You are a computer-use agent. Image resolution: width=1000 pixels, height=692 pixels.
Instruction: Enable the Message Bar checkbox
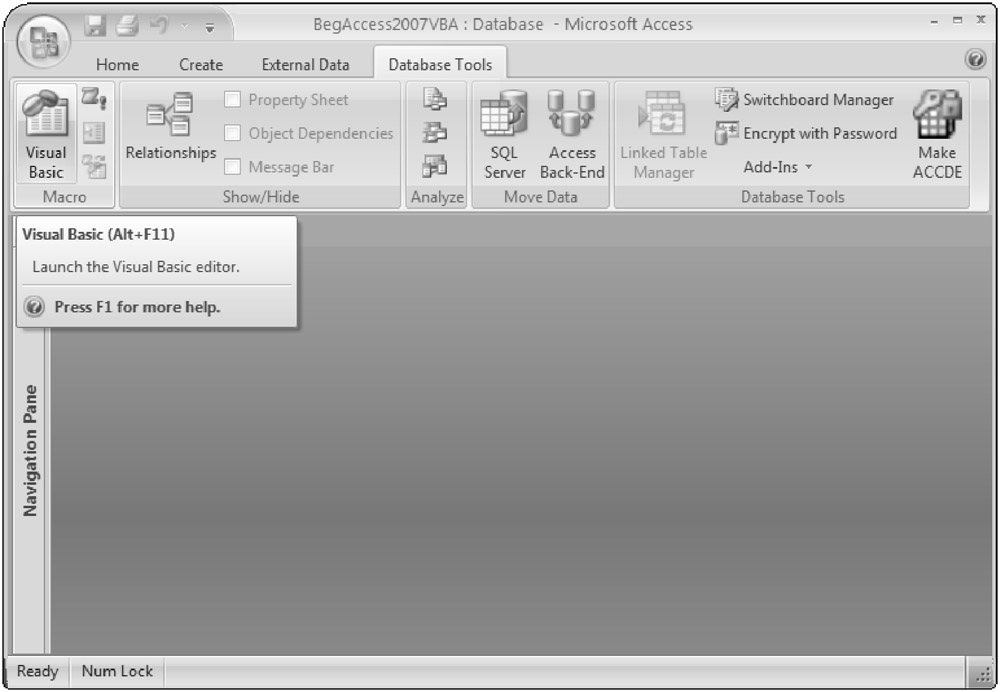232,167
